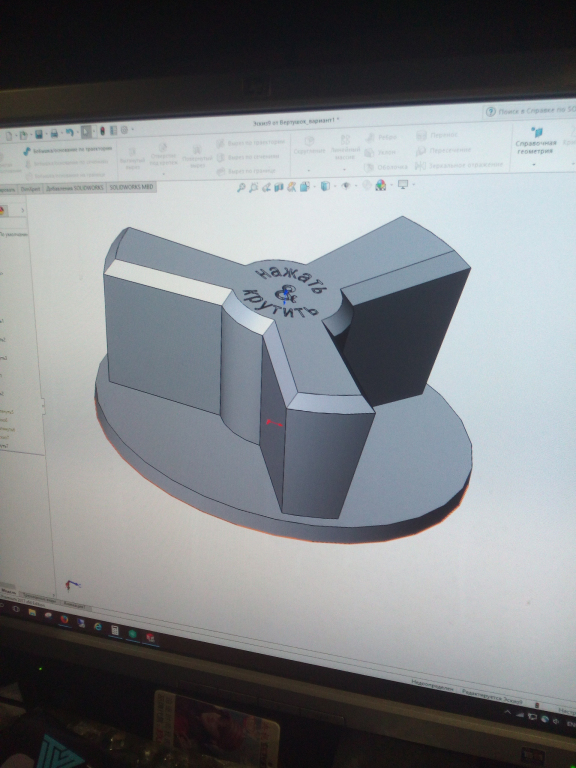The height and width of the screenshot is (768, 576).
Task: Open the dropdown arrow beside Apply Scene
Action: 390,185
